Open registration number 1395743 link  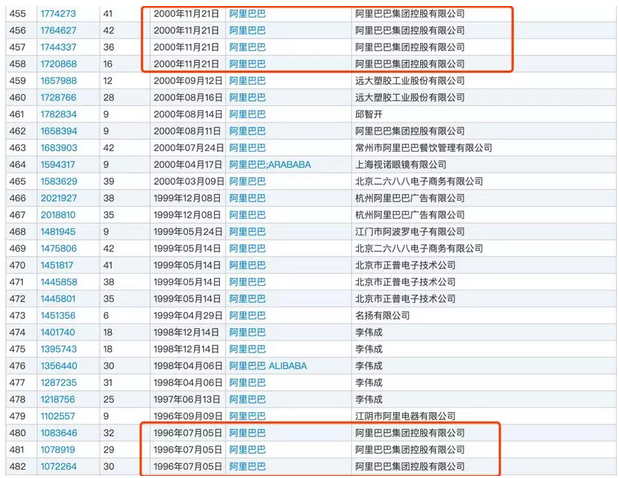(58, 349)
